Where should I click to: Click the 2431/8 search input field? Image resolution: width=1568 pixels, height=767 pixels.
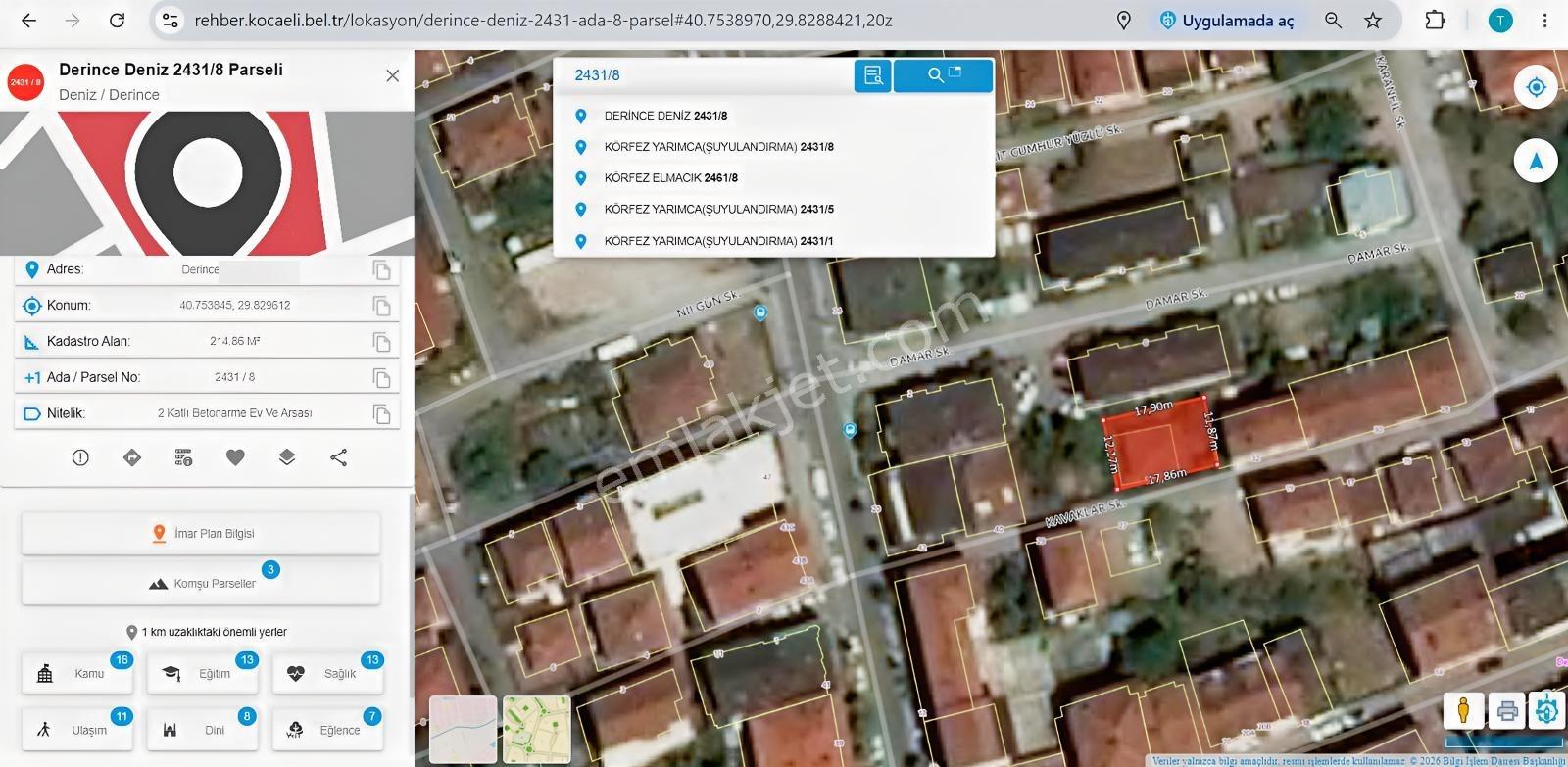pyautogui.click(x=704, y=75)
